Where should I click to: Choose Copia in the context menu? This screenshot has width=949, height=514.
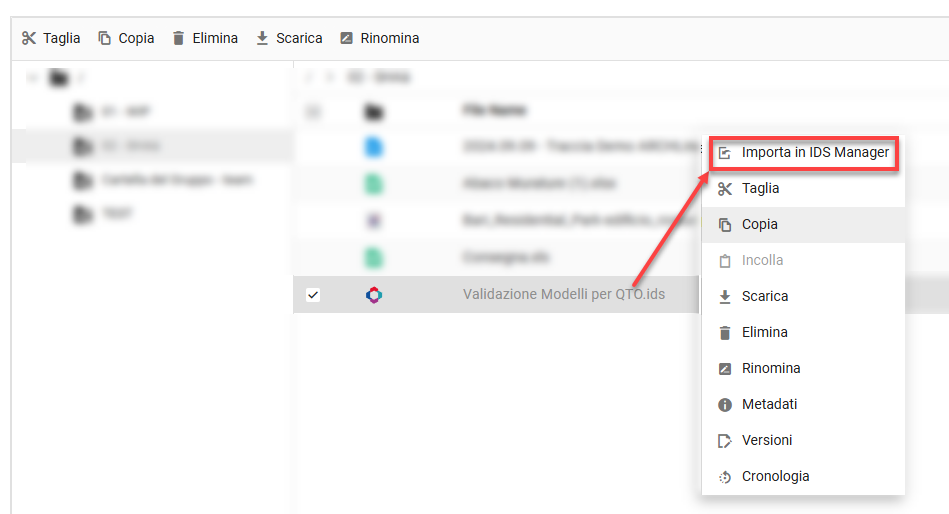coord(760,225)
